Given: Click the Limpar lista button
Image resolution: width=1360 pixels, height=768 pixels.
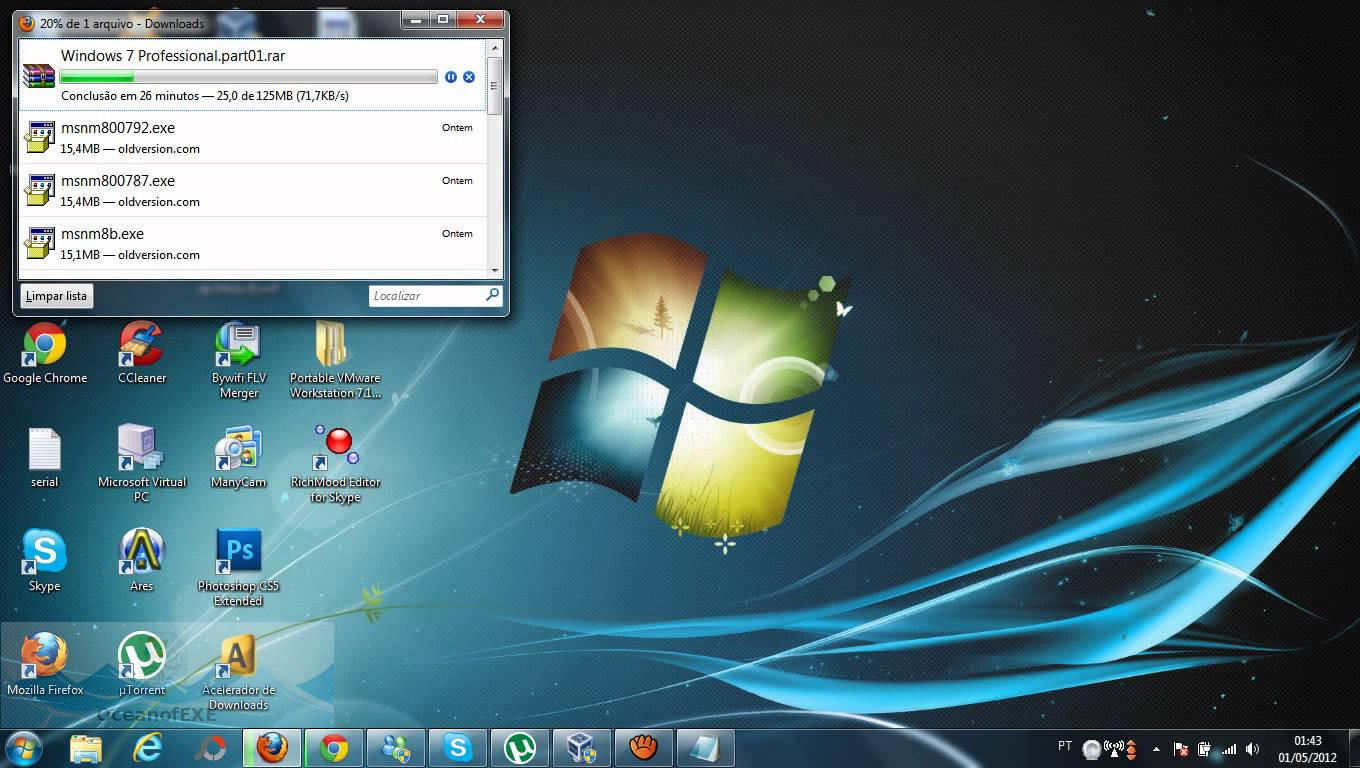Looking at the screenshot, I should click(57, 296).
